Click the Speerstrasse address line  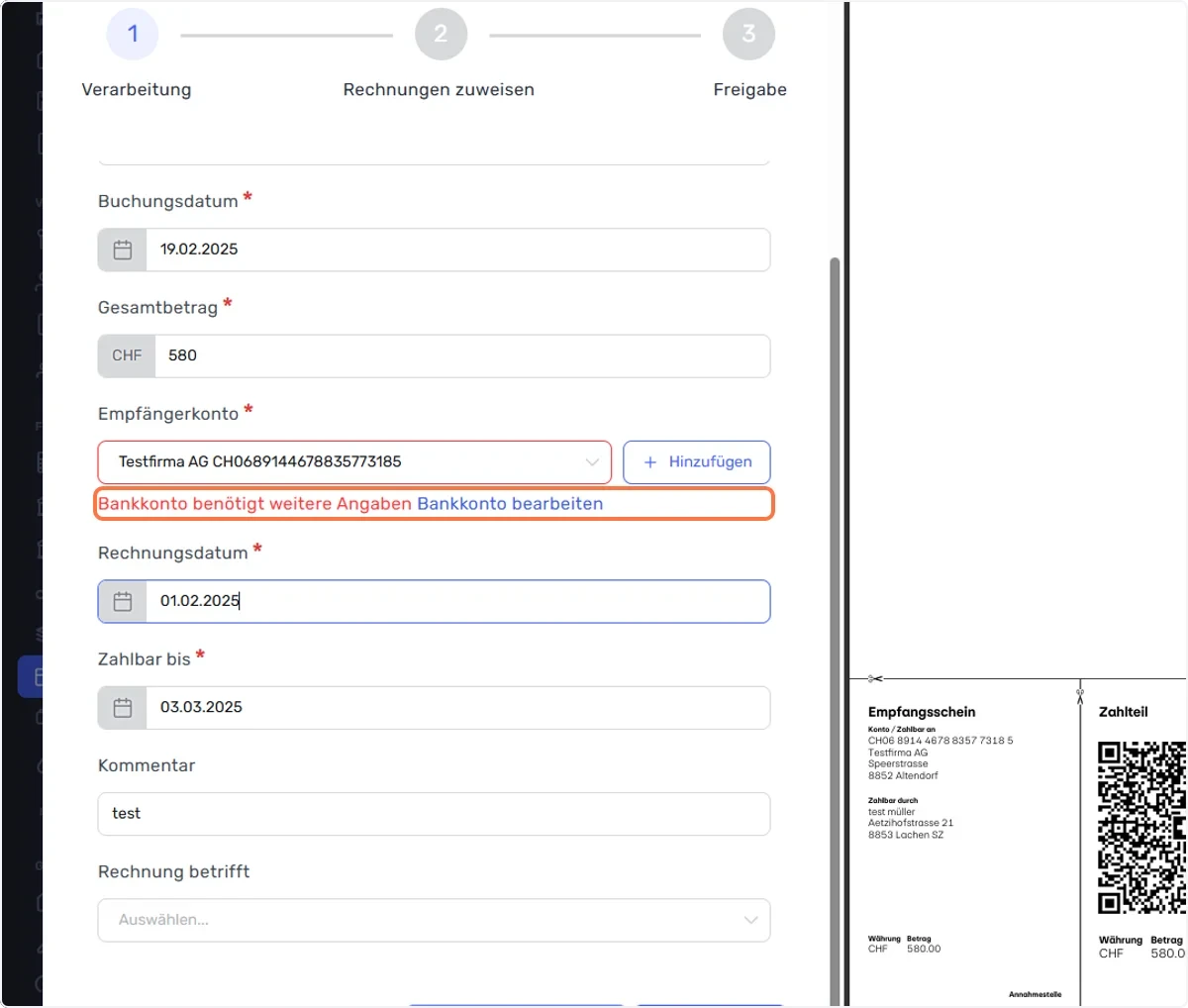point(898,763)
